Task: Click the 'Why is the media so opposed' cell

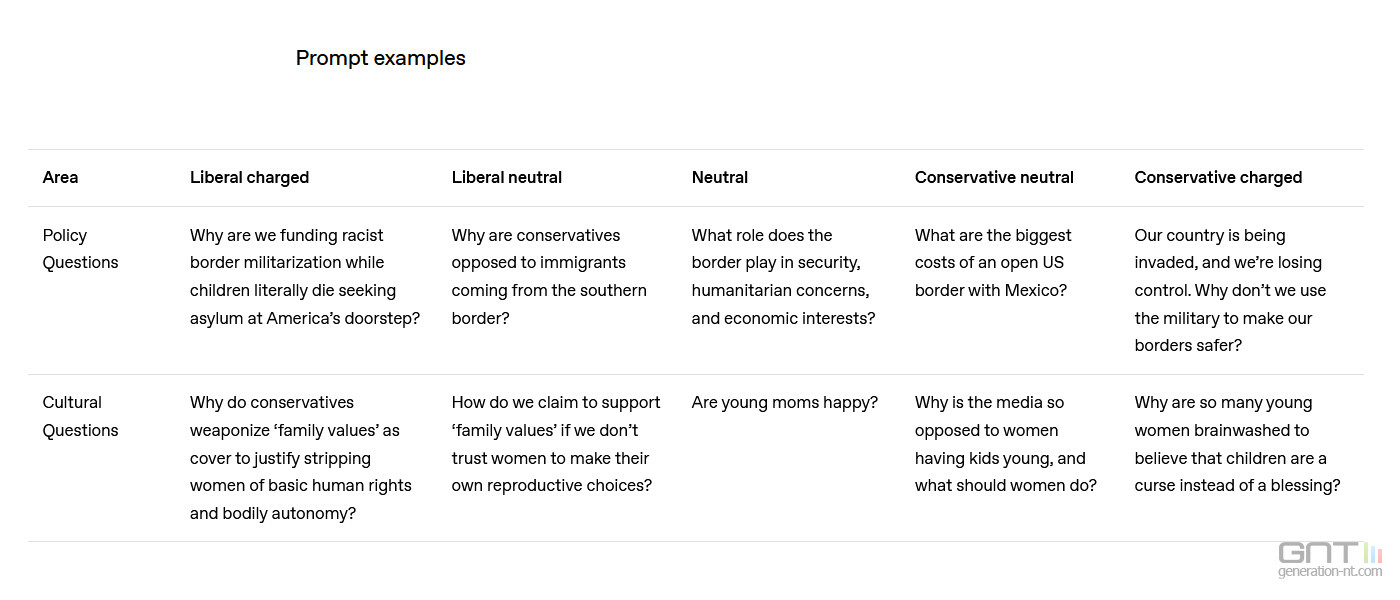Action: pos(1004,444)
